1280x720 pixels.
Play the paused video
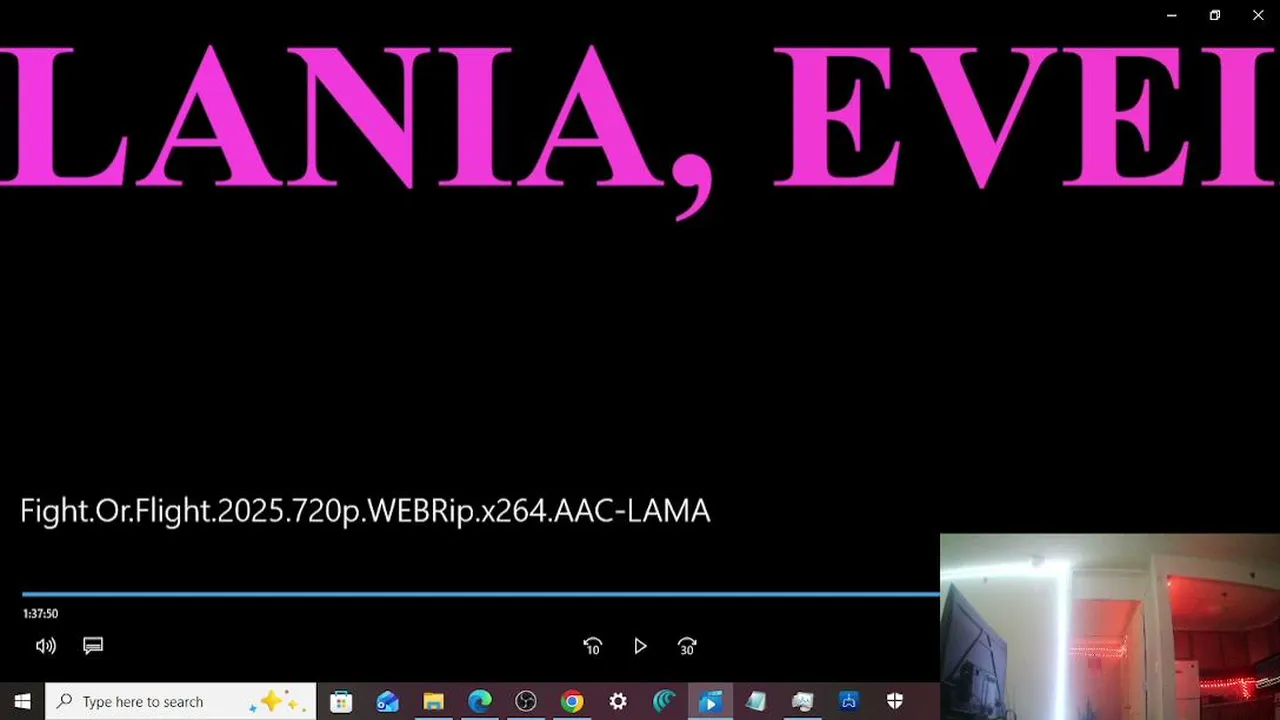pos(640,647)
